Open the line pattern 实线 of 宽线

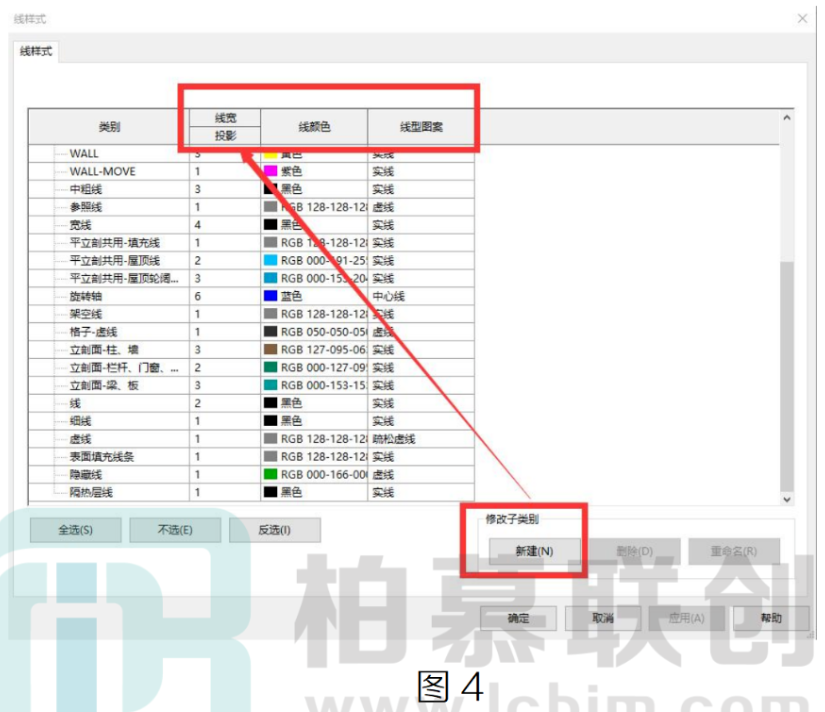421,225
